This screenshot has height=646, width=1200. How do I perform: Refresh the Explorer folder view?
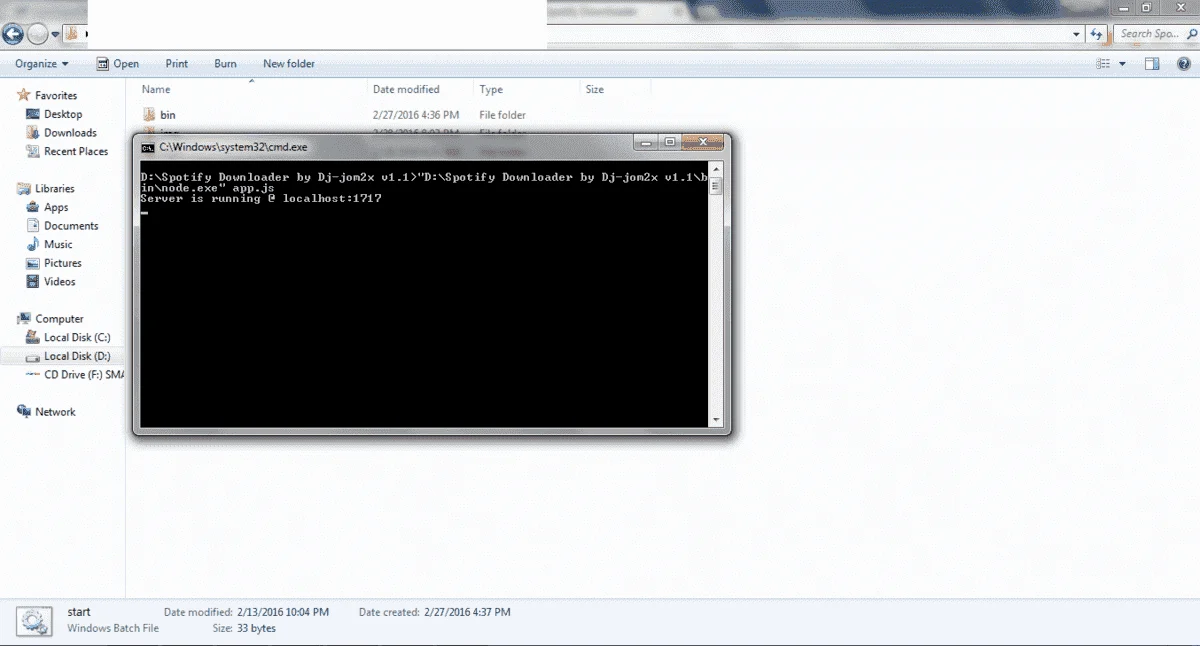[x=1098, y=34]
